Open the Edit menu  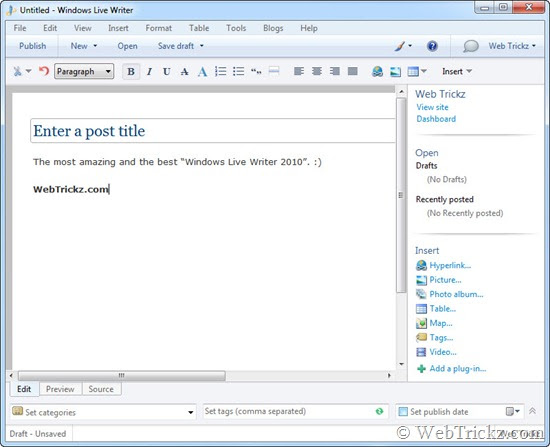(50, 28)
